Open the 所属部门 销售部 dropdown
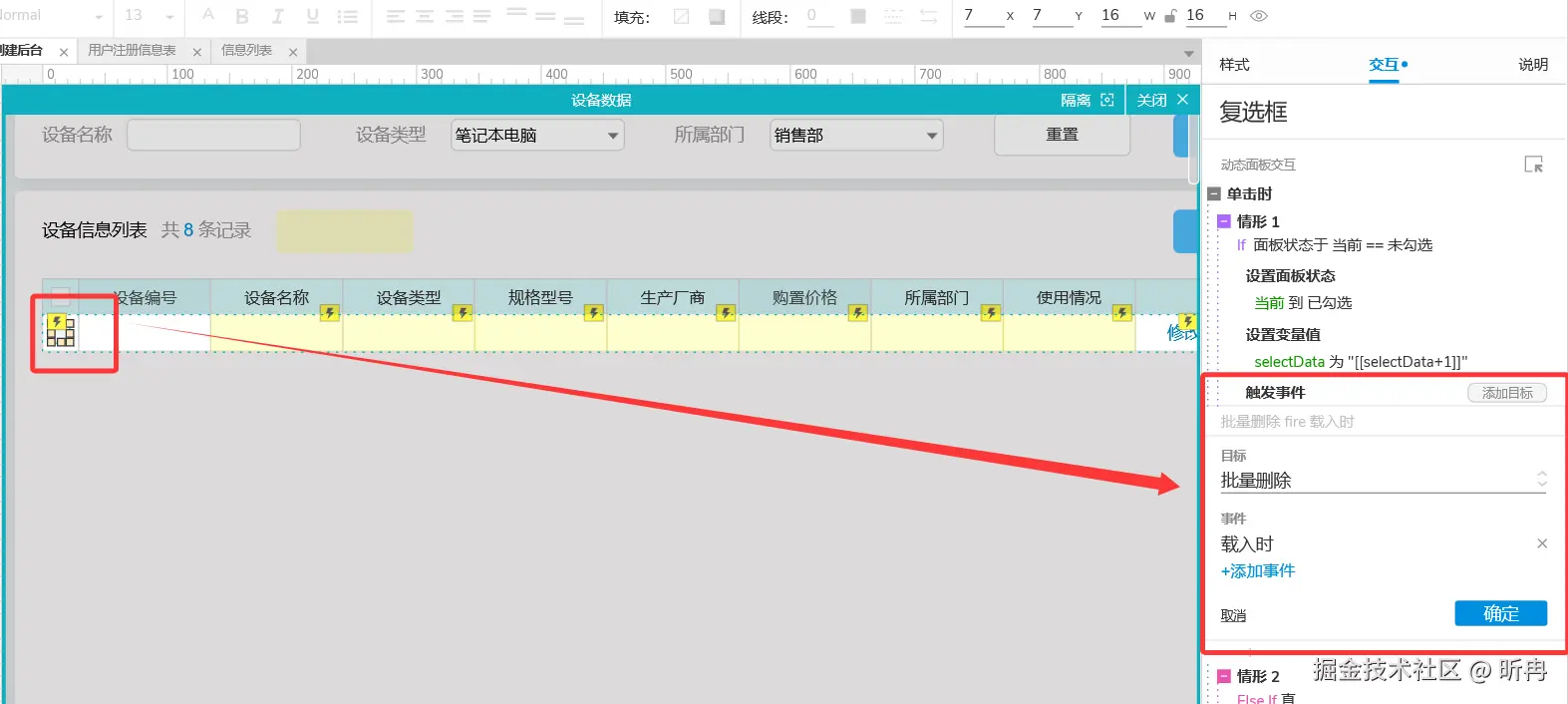This screenshot has width=1568, height=704. click(856, 136)
